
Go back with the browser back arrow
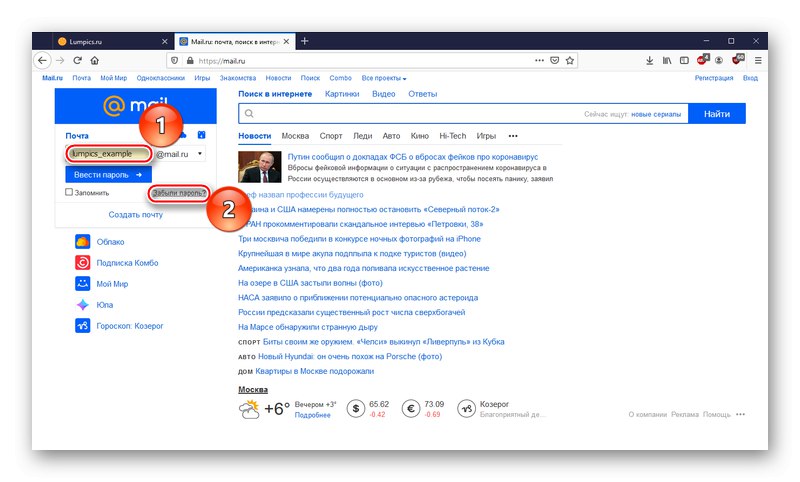(x=42, y=60)
